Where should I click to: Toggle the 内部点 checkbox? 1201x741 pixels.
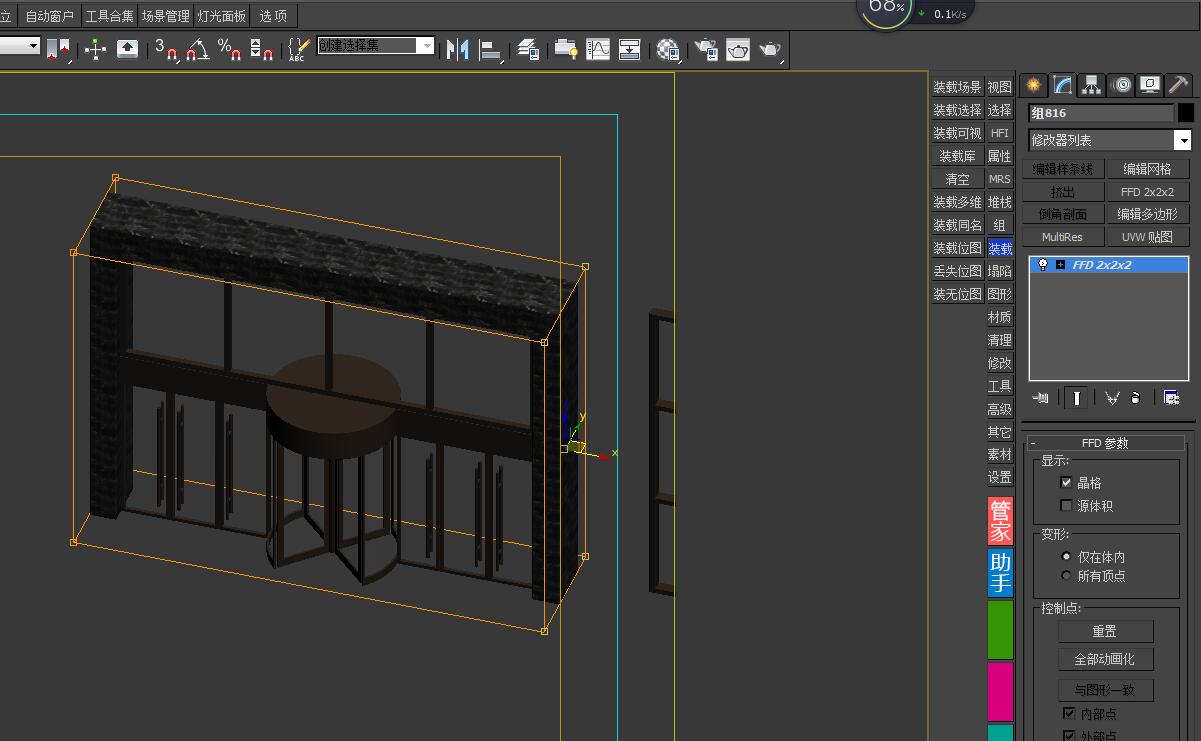point(1068,714)
